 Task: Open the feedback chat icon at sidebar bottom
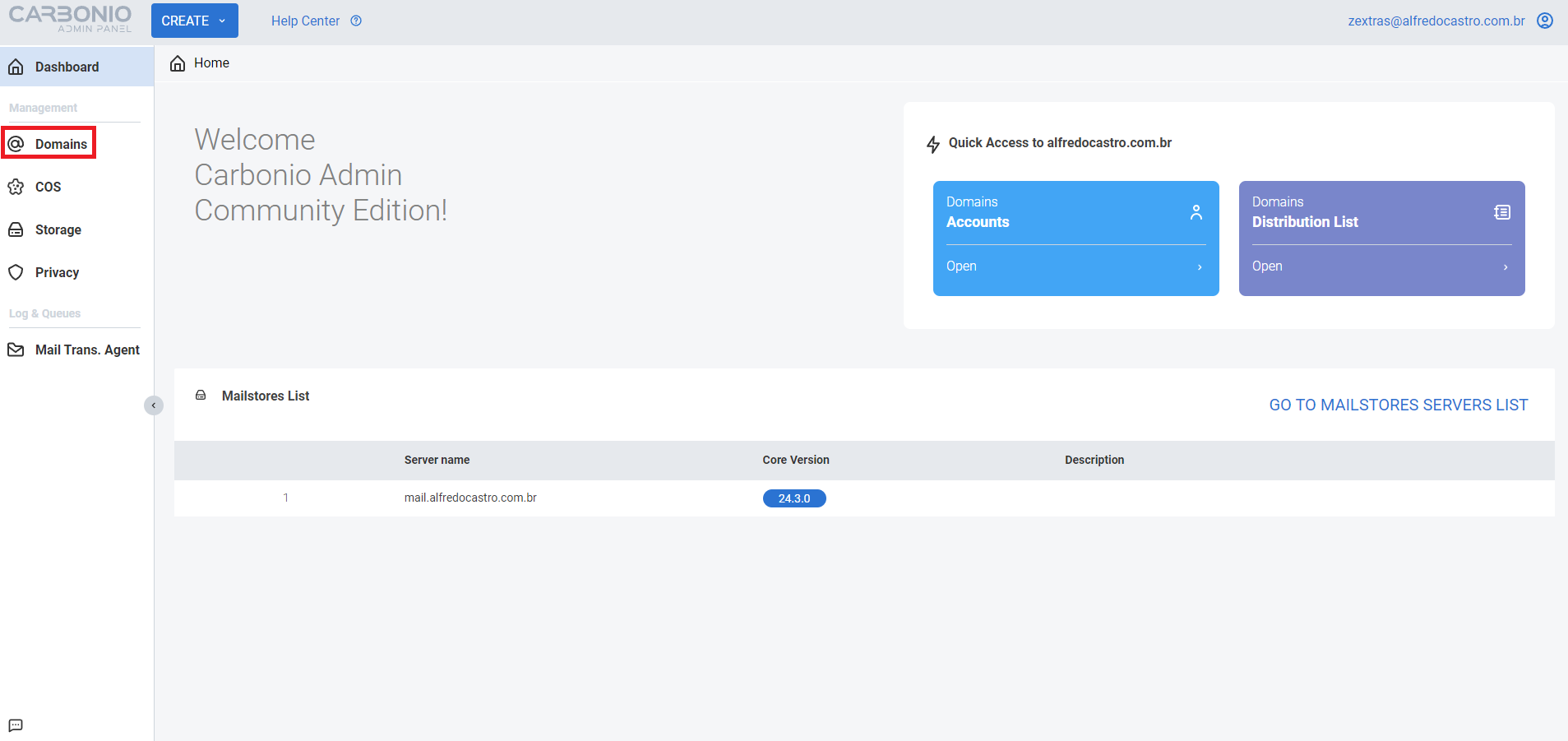click(x=16, y=725)
